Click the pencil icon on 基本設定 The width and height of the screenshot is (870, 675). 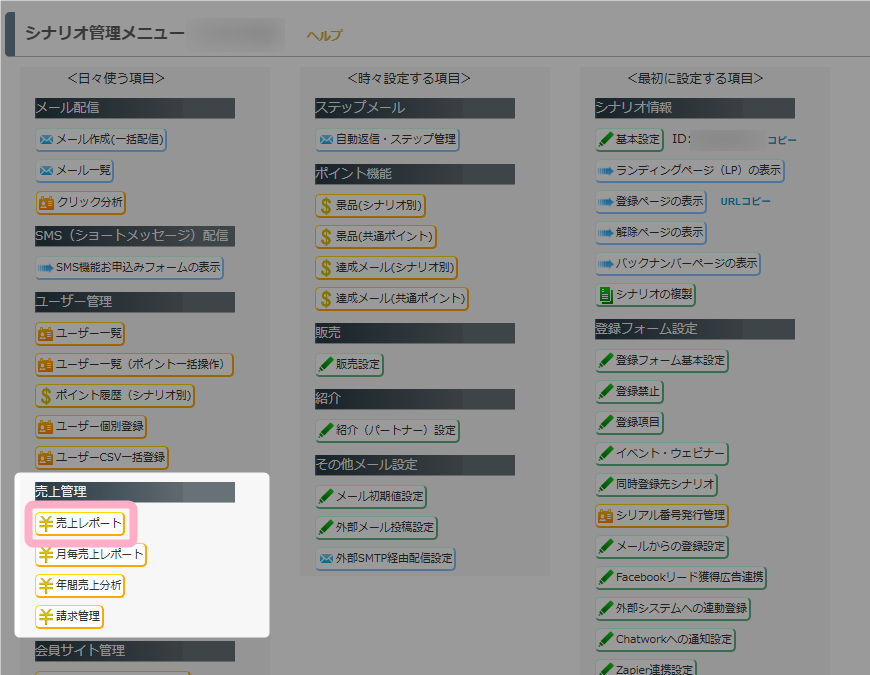click(605, 139)
